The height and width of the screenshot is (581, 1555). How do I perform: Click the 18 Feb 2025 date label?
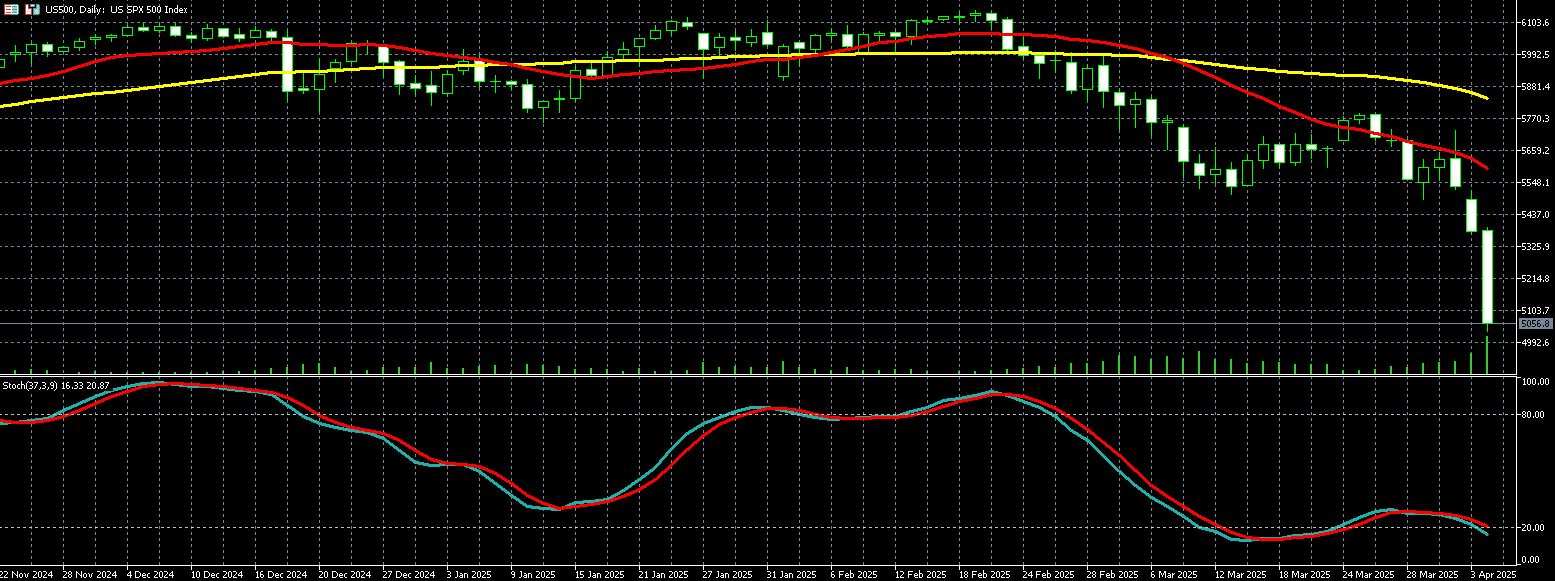[x=982, y=575]
